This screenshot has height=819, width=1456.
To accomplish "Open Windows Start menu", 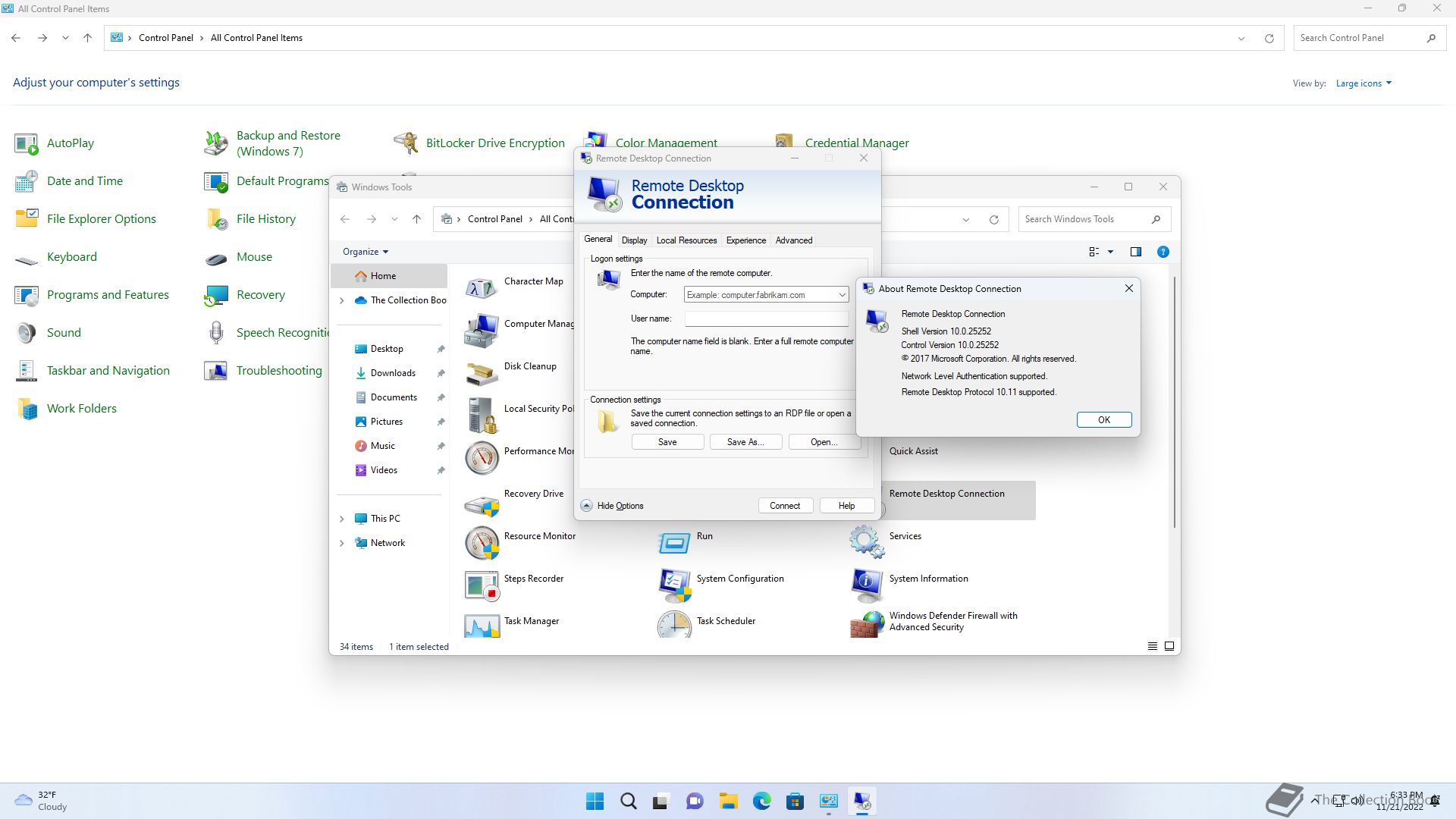I will coord(595,801).
